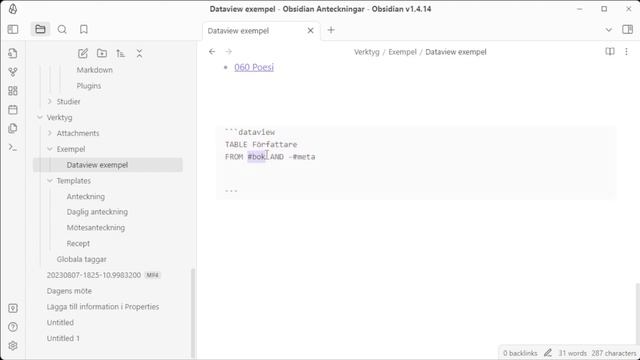
Task: Open graph view ribbon icon
Action: (13, 72)
